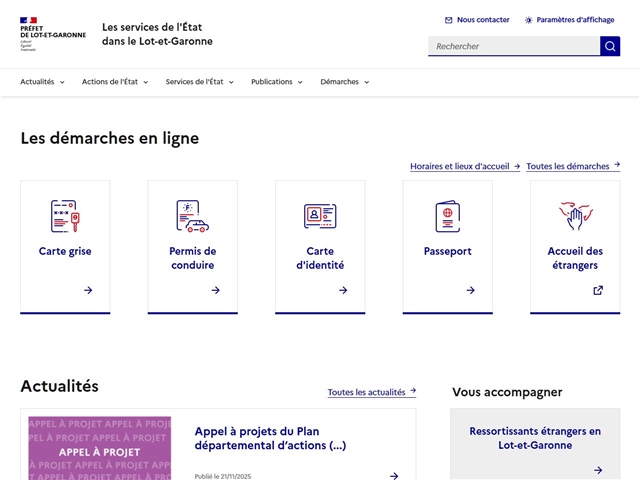
Task: Click the Accueil des étrangers hands icon
Action: (x=575, y=215)
